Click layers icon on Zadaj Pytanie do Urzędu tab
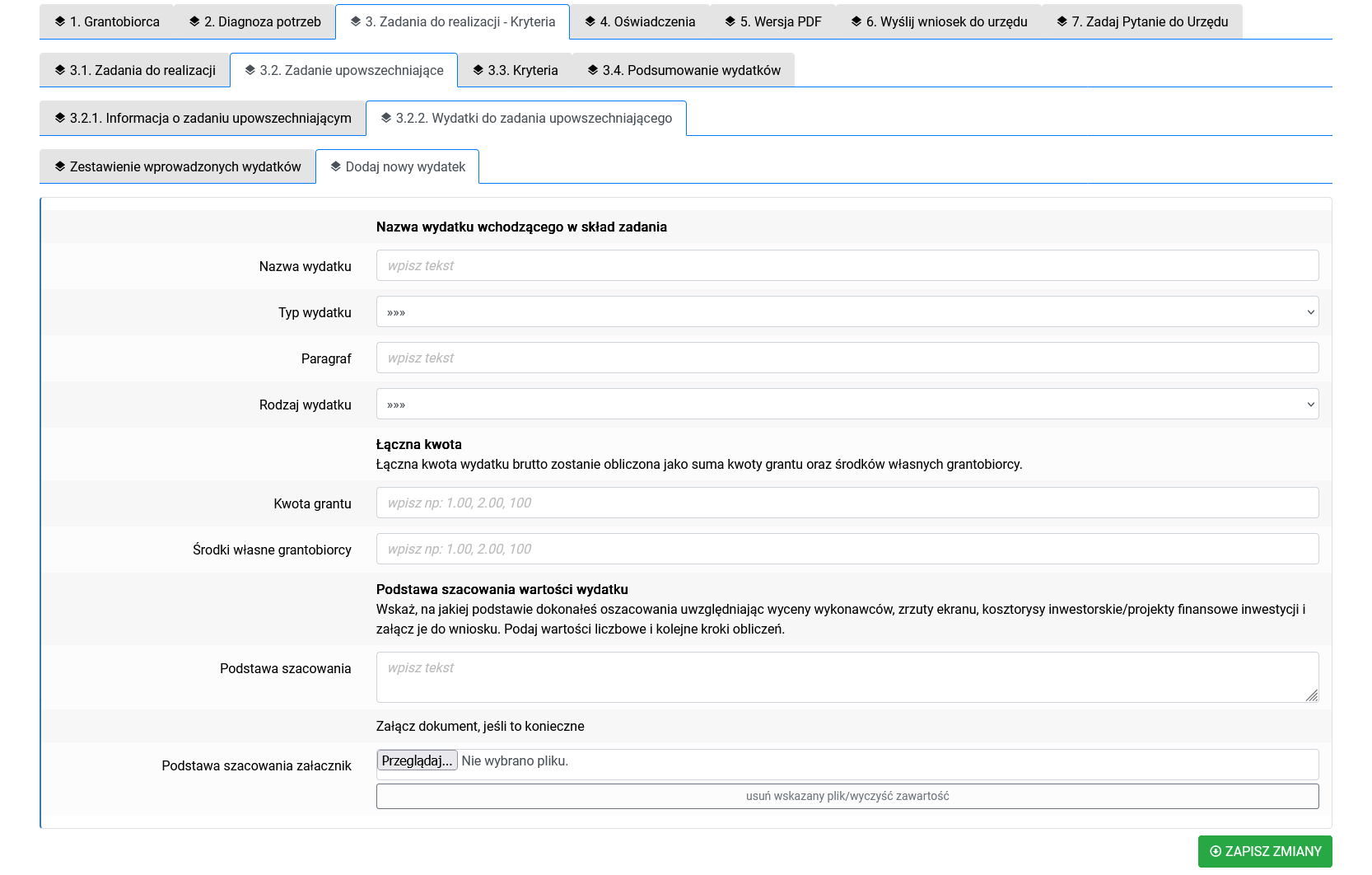The width and height of the screenshot is (1372, 875). coord(1062,21)
